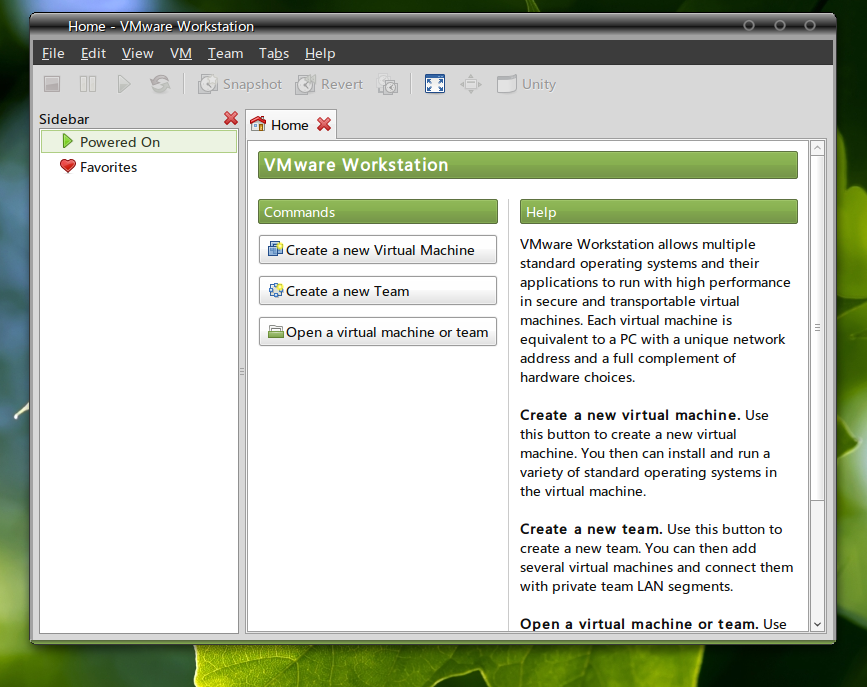The height and width of the screenshot is (687, 867).
Task: Click the Reset refresh icon in toolbar
Action: pos(160,84)
